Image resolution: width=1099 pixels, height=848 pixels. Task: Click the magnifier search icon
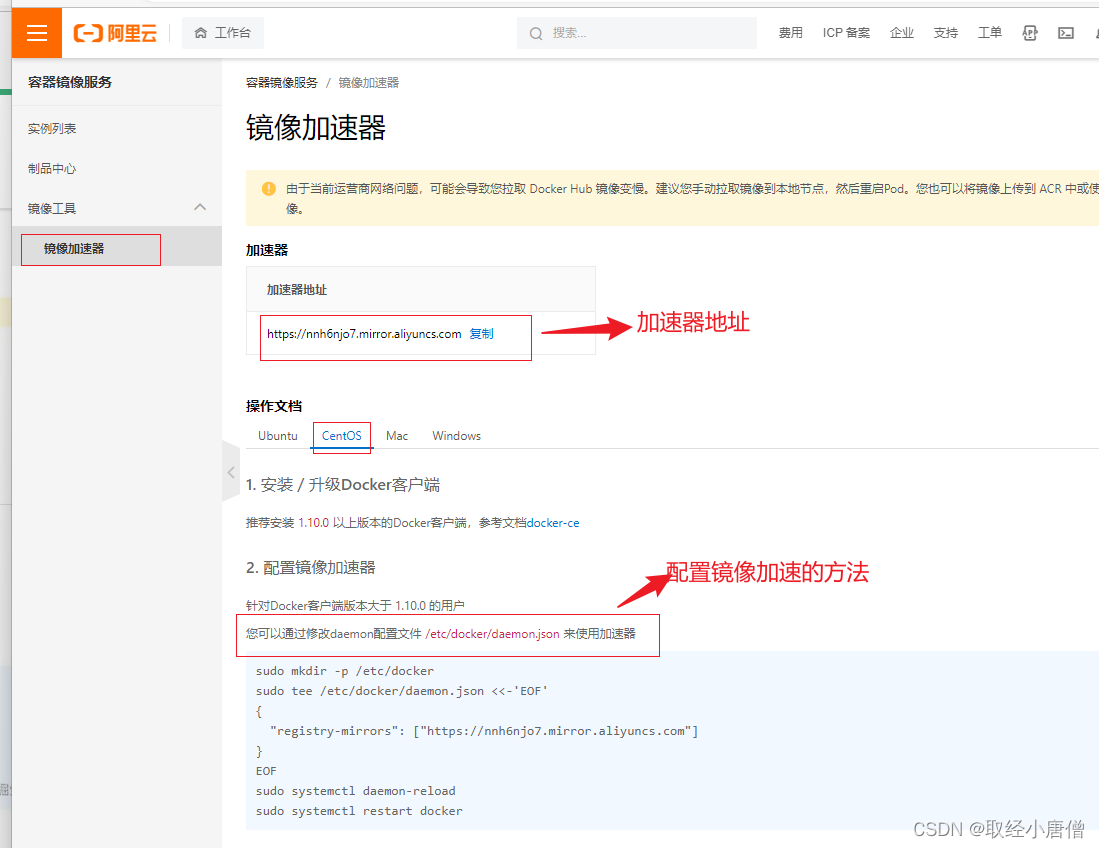pyautogui.click(x=535, y=34)
